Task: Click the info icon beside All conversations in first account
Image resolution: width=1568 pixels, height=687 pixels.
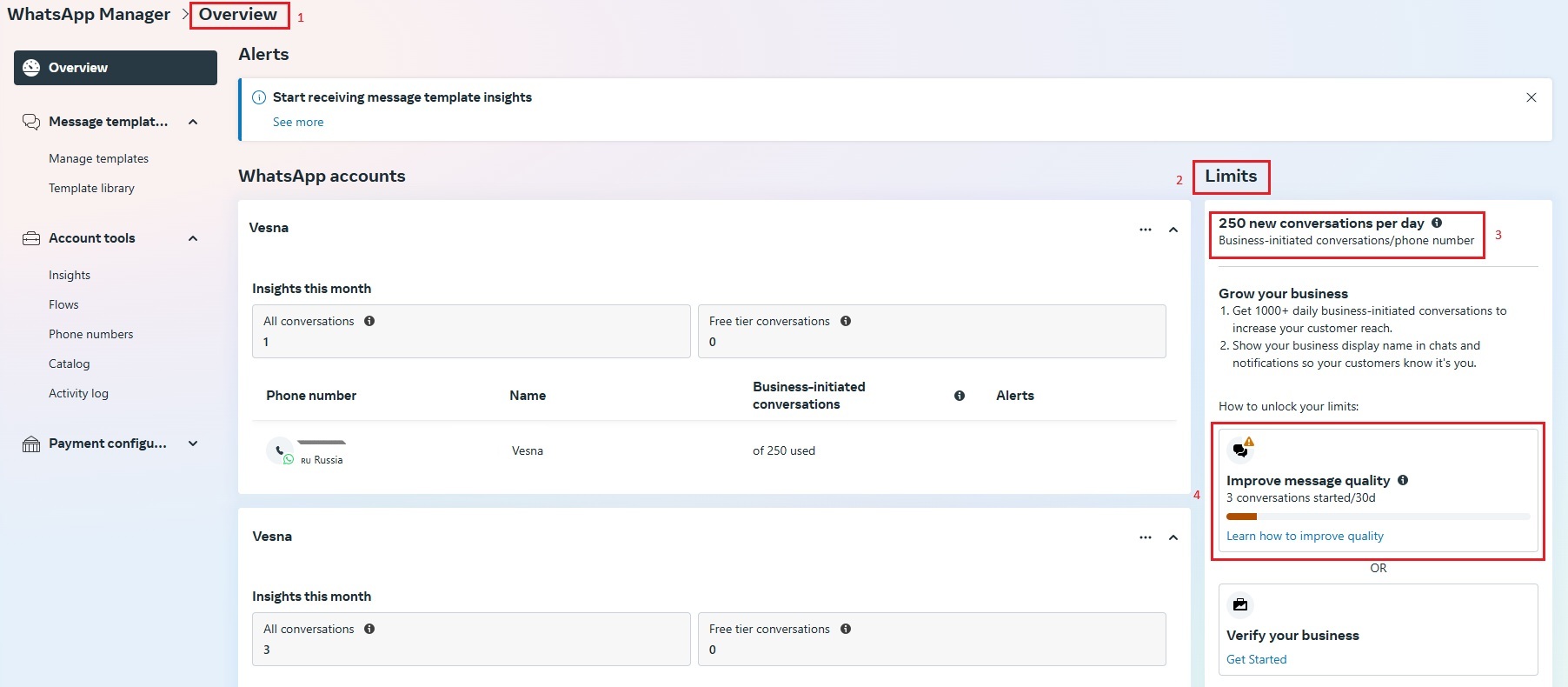Action: [369, 321]
